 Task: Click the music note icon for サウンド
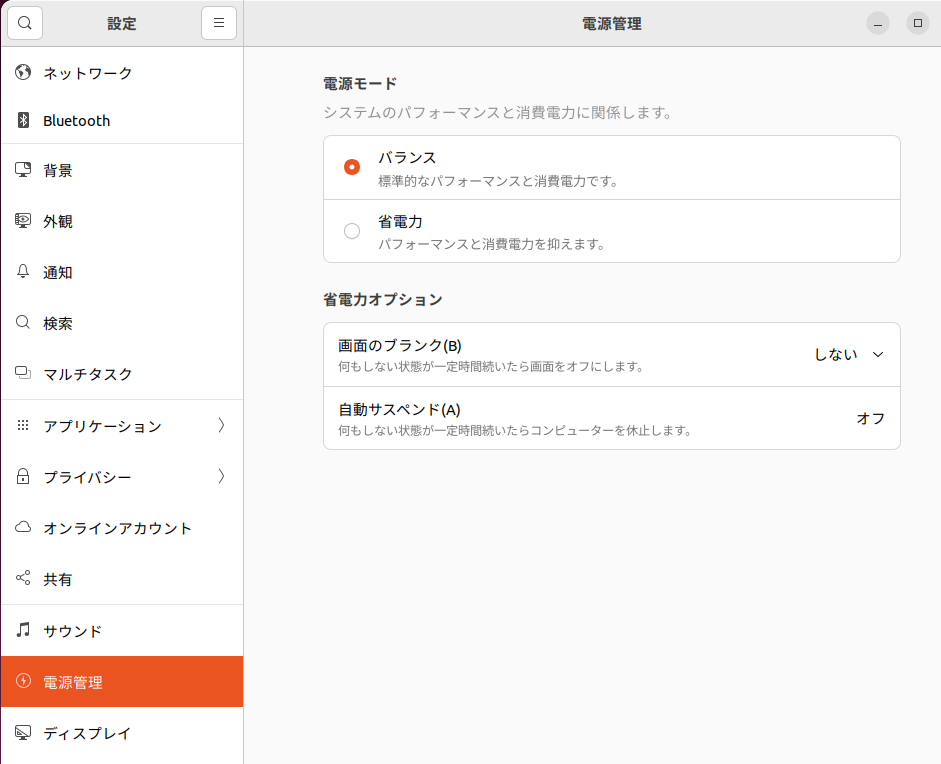[23, 631]
